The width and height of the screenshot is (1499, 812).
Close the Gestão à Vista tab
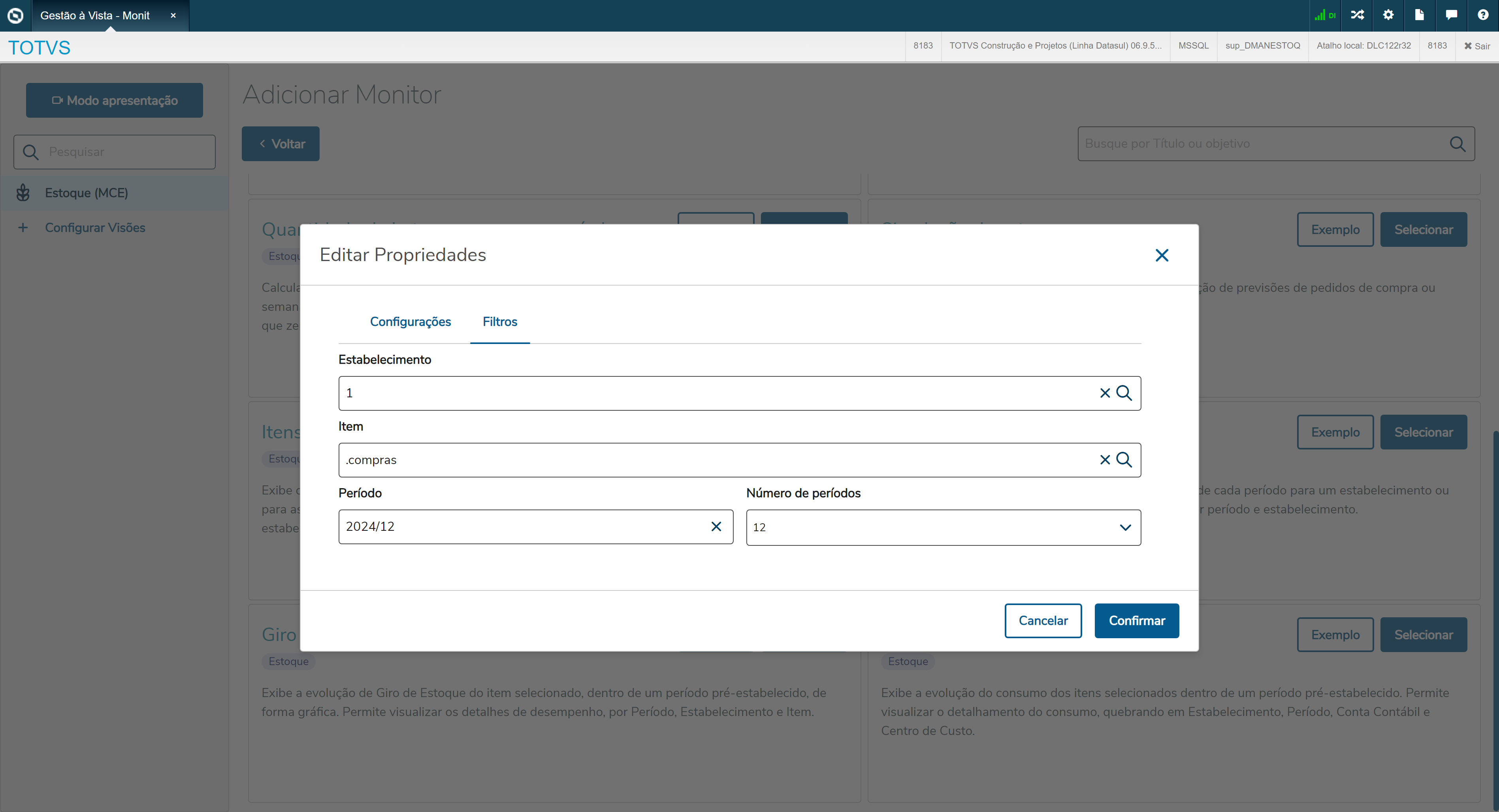click(x=173, y=16)
